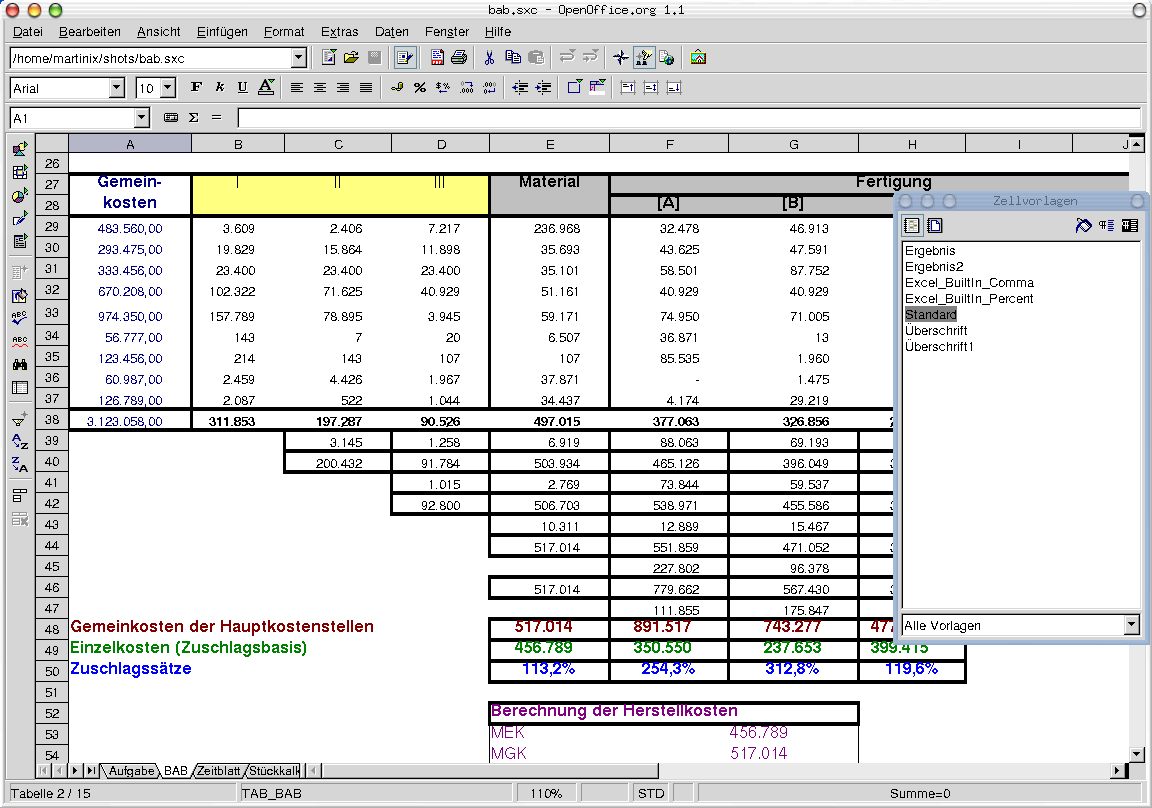
Task: Click the Sum (Σ) formula icon
Action: (193, 118)
